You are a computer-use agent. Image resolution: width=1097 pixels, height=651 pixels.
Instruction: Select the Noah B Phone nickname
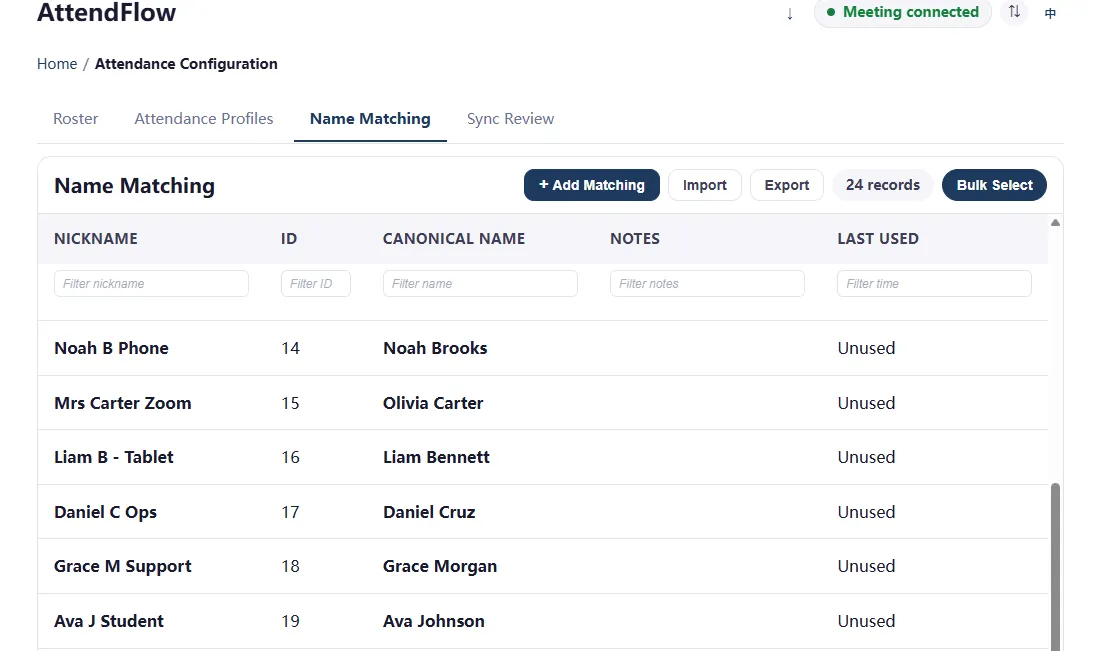click(111, 348)
